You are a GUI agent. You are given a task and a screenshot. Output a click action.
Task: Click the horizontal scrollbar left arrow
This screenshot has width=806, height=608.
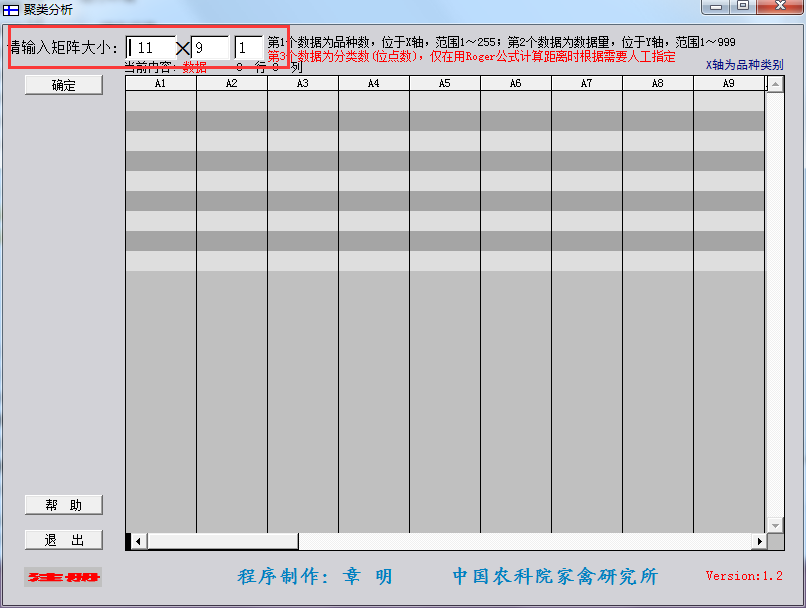click(x=138, y=541)
